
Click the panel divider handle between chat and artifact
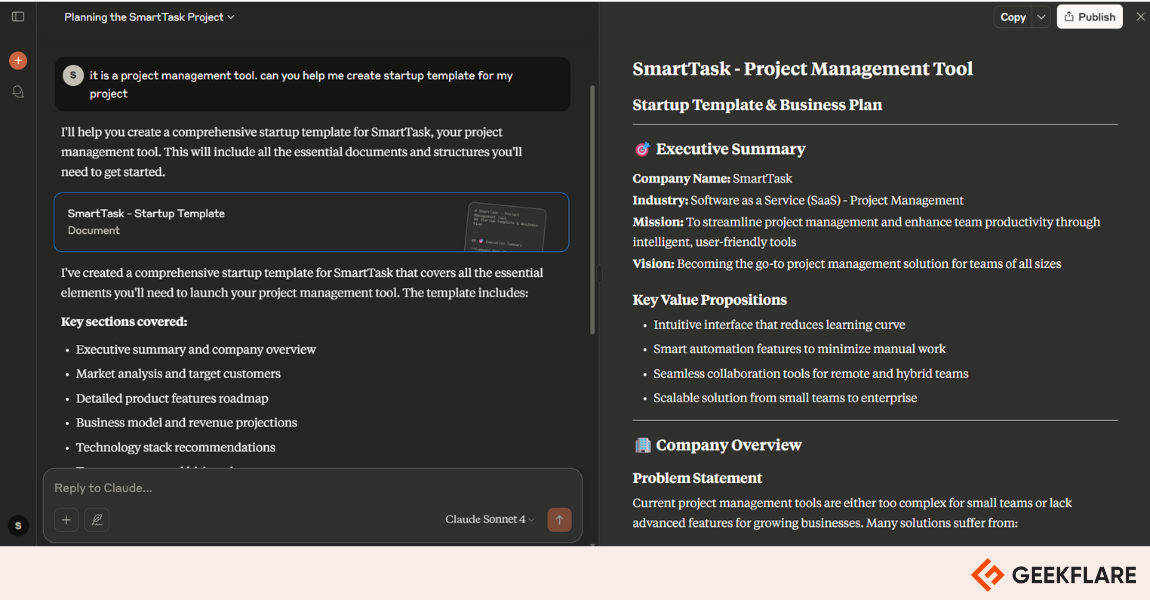(598, 274)
